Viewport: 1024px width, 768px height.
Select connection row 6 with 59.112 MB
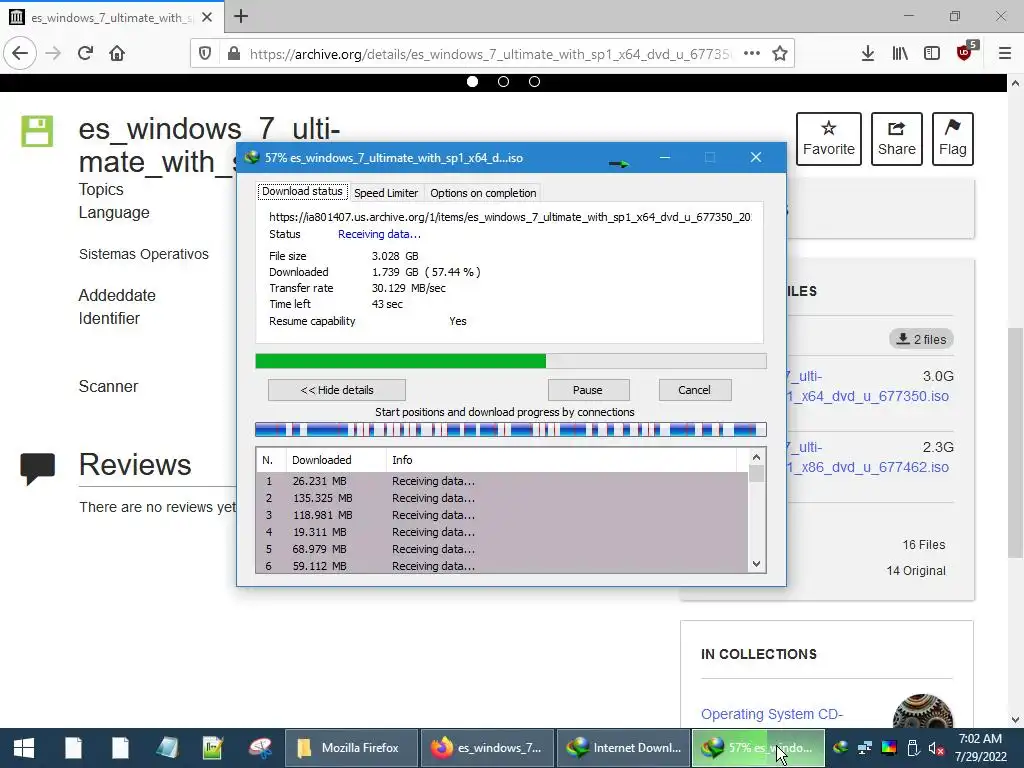click(x=502, y=566)
